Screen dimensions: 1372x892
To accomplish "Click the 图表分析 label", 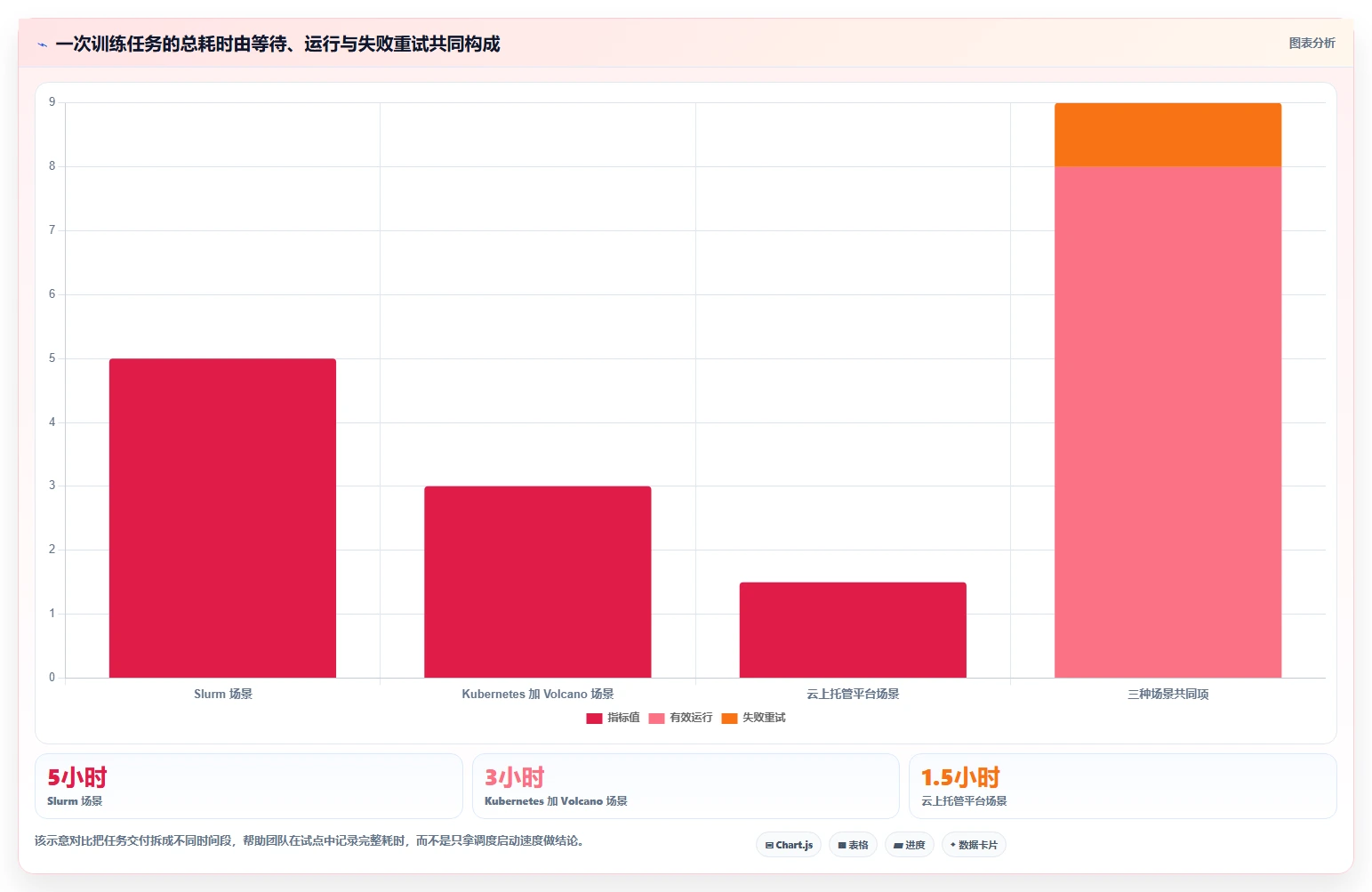I will coord(1312,43).
